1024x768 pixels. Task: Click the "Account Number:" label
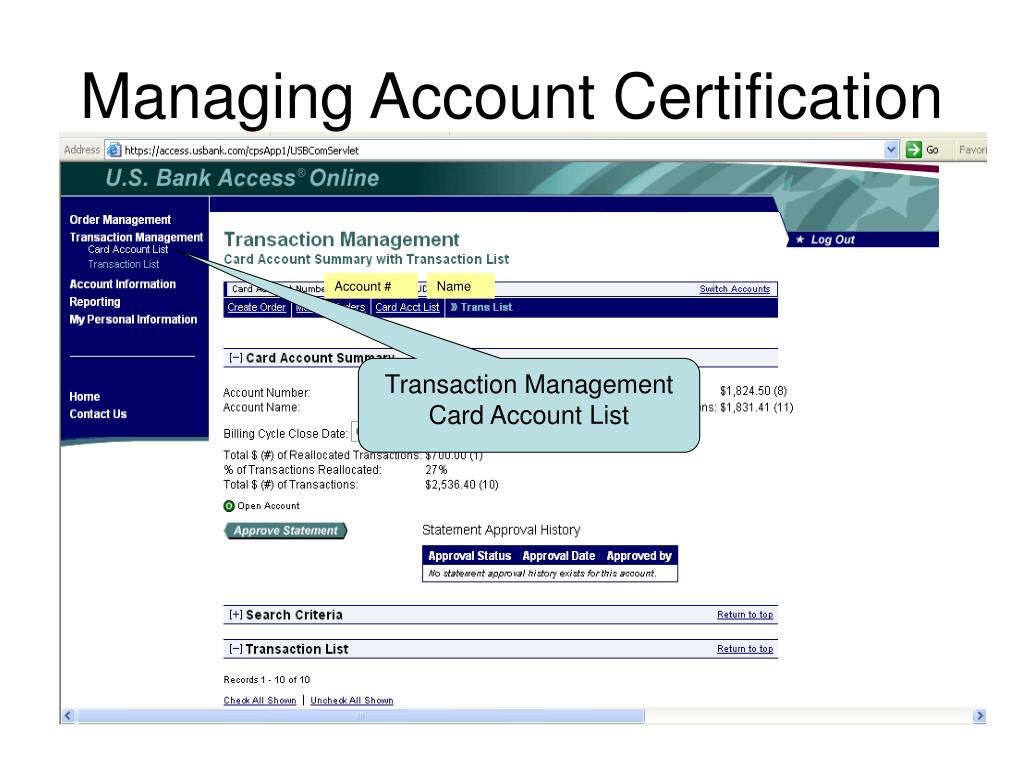(266, 393)
